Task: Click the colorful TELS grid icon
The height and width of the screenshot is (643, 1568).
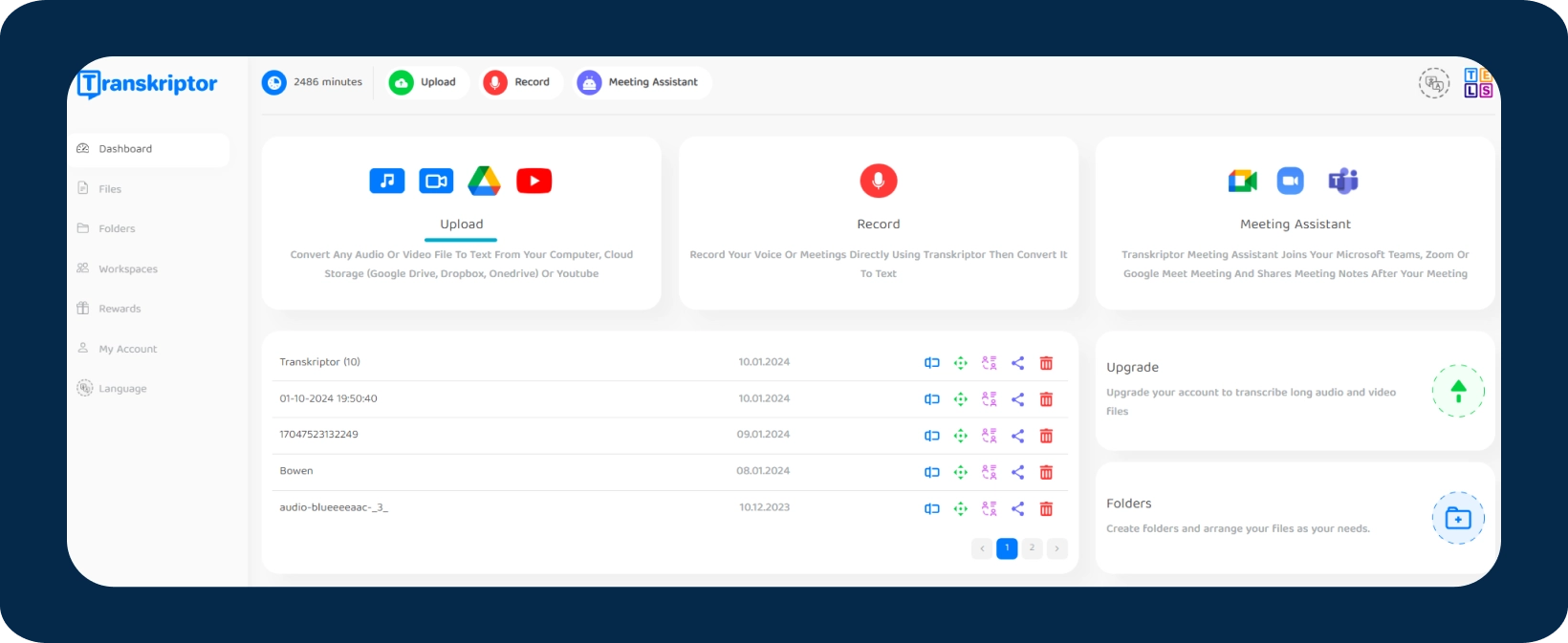Action: tap(1478, 83)
